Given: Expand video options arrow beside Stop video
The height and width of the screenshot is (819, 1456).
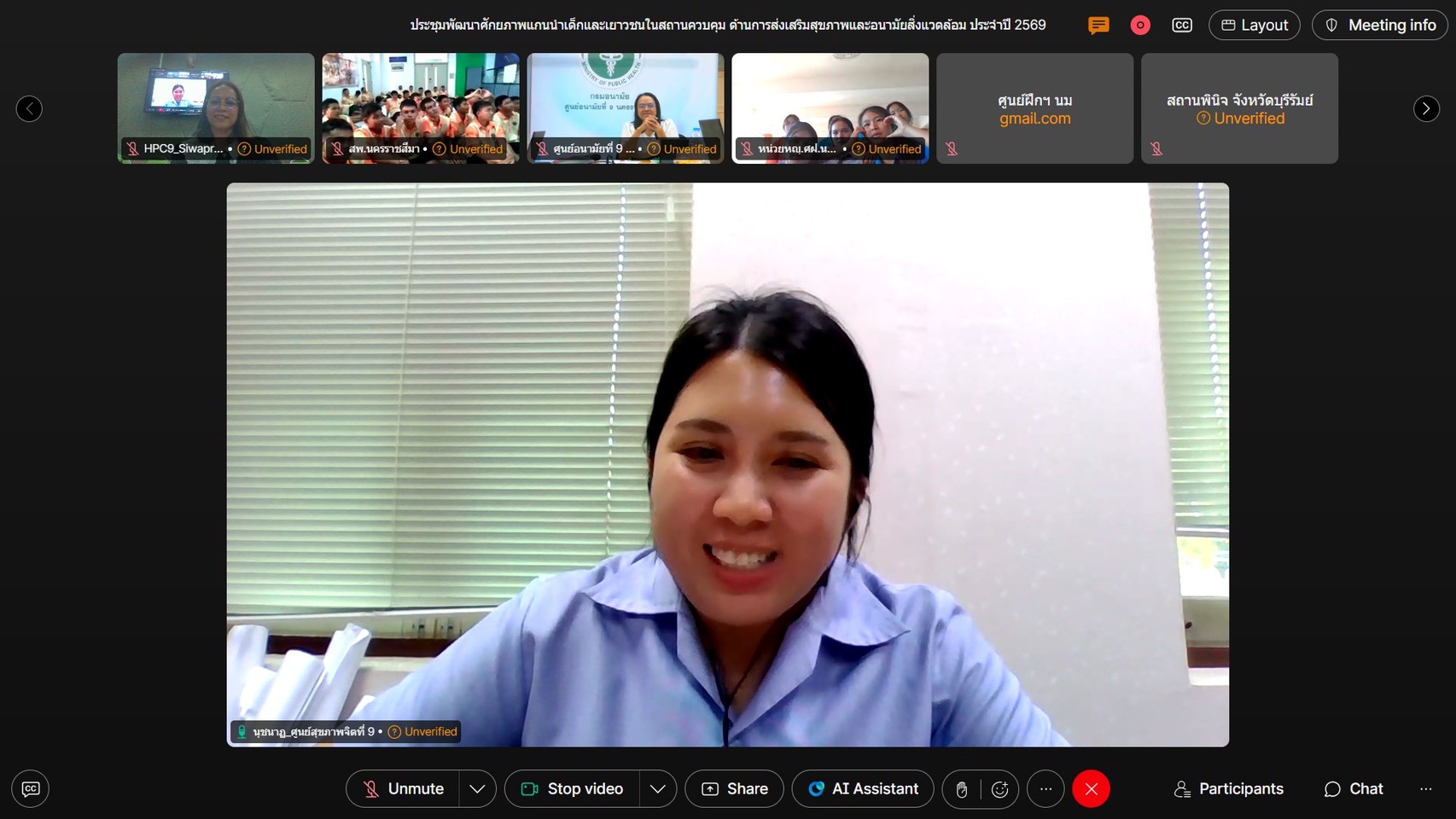Looking at the screenshot, I should 658,789.
